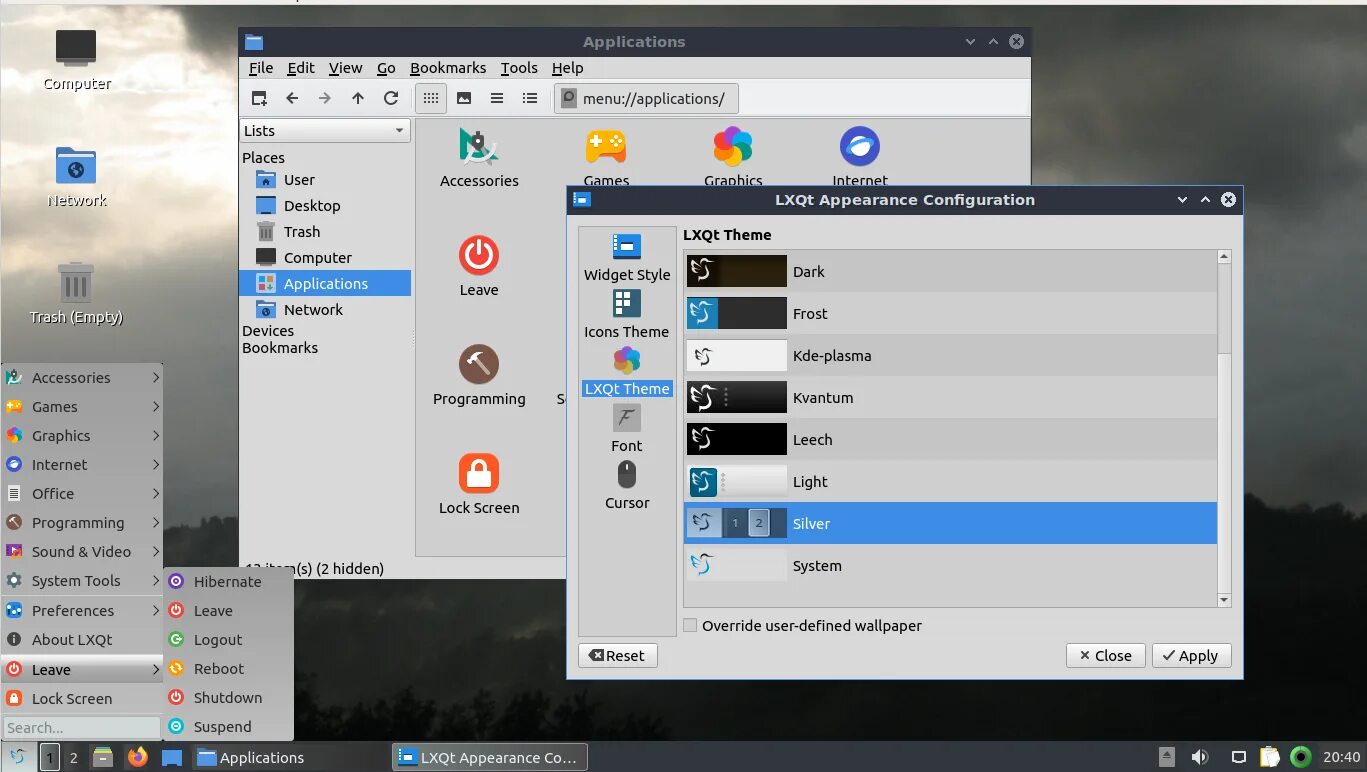The height and width of the screenshot is (772, 1367).
Task: Expand Games submenu in start menu
Action: [82, 407]
